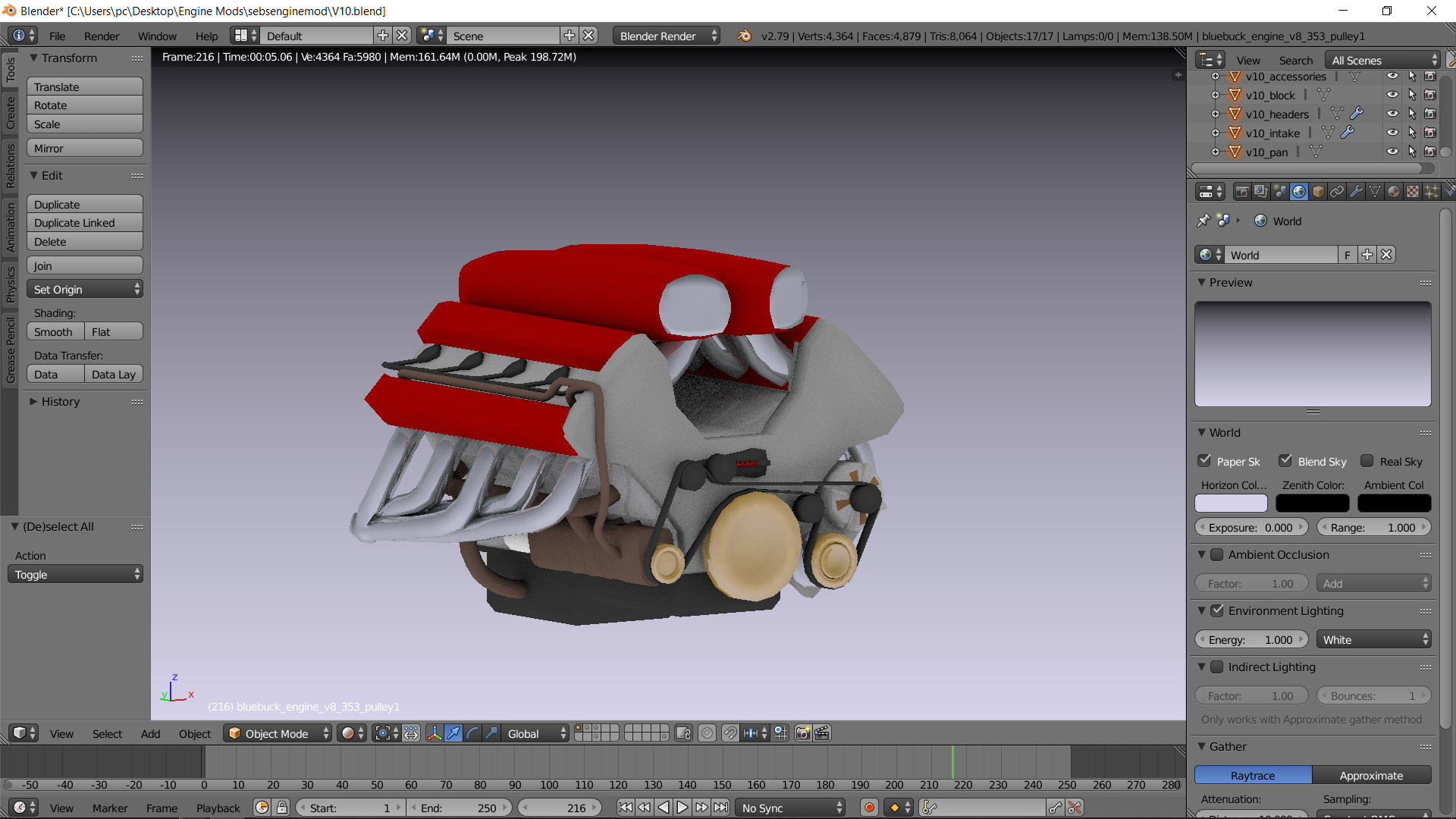Open the Set Origin dropdown
This screenshot has height=819, width=1456.
pyautogui.click(x=85, y=289)
